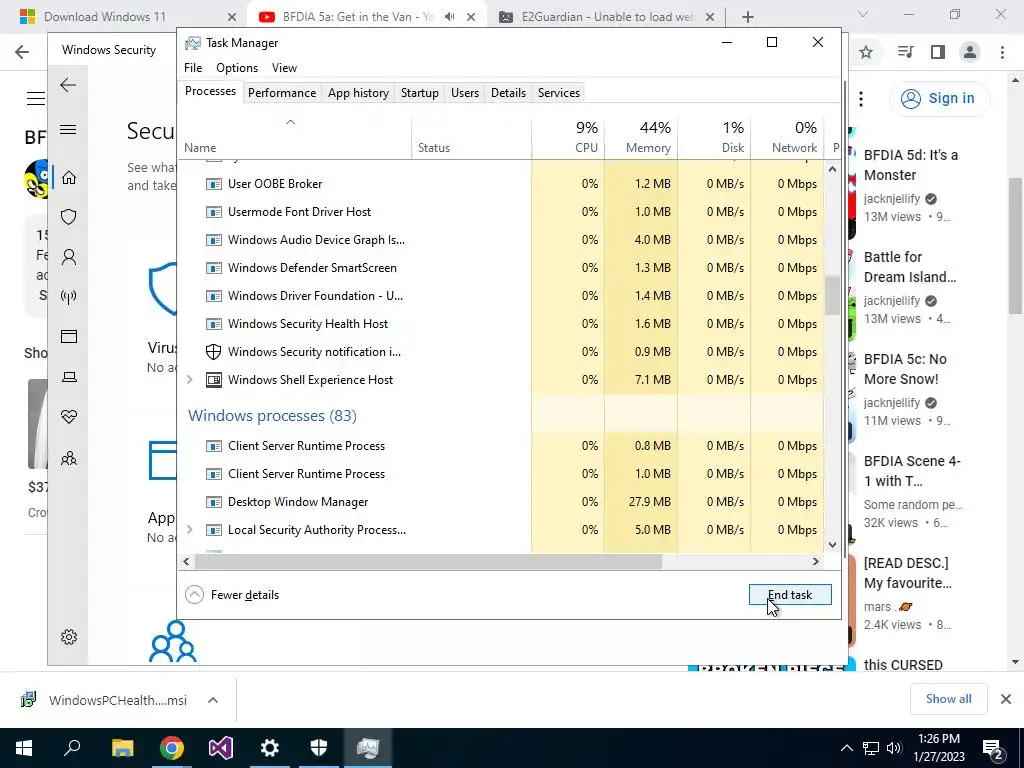This screenshot has width=1024, height=768.
Task: Open Visual Studio from taskbar
Action: point(221,748)
